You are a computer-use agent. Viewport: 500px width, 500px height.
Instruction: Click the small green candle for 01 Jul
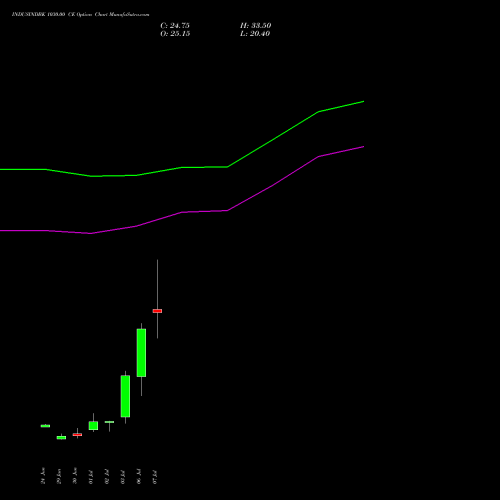pos(93,426)
